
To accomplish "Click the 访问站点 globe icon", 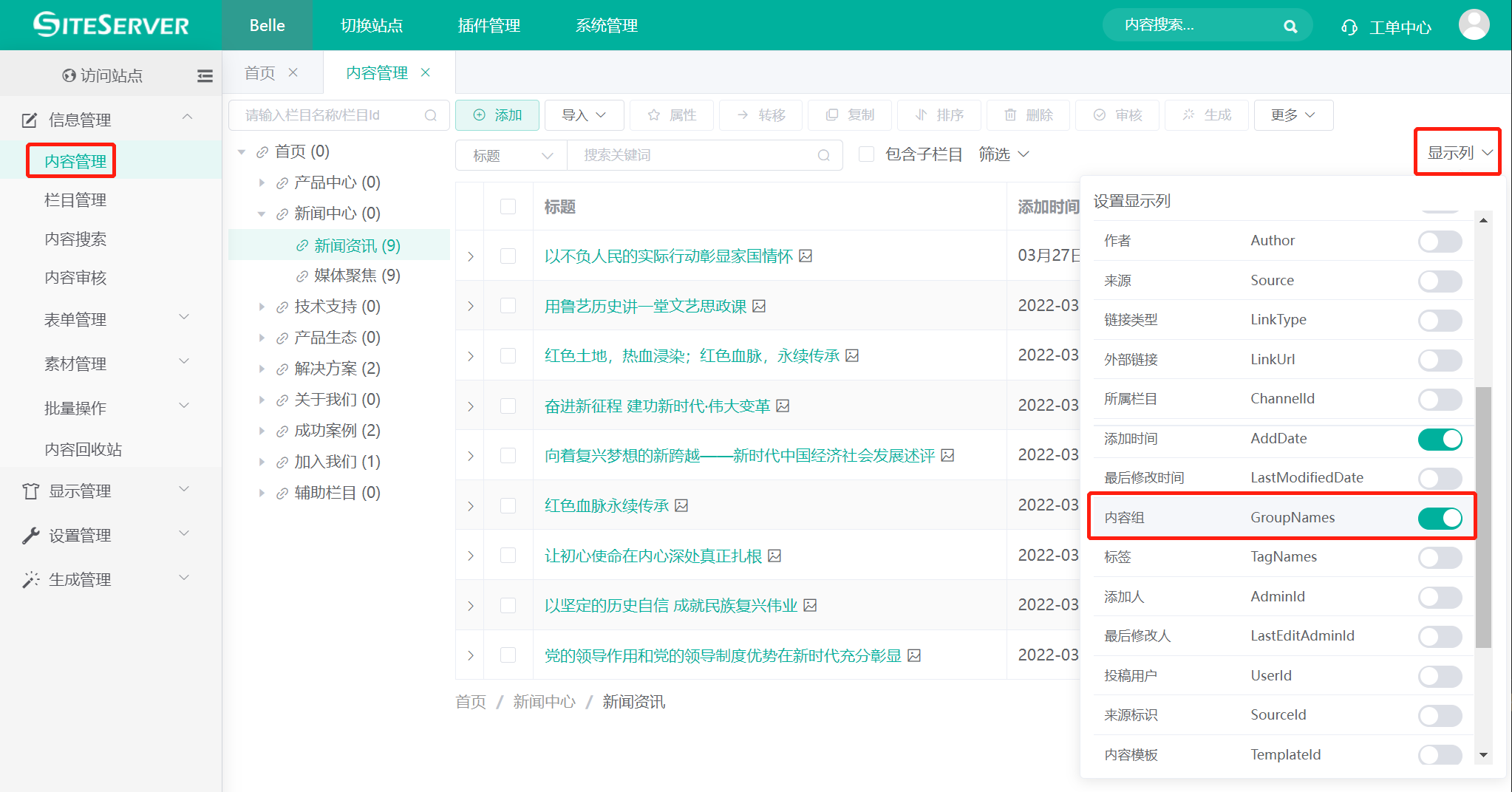I will tap(69, 75).
